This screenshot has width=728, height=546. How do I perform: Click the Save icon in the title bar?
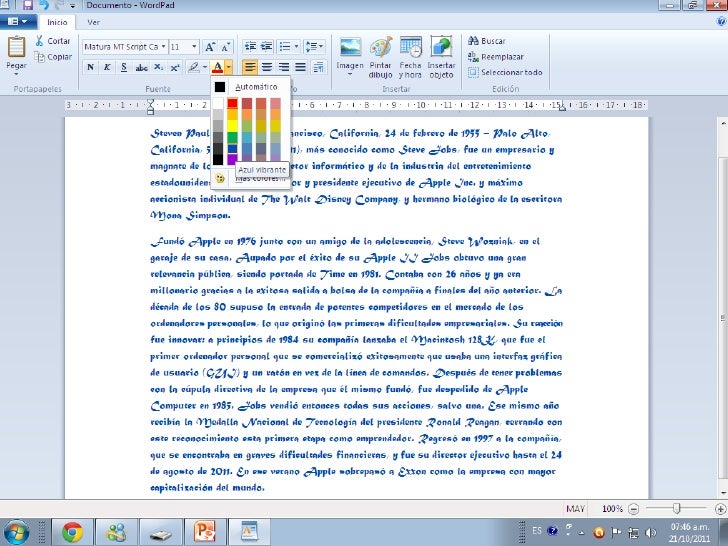click(x=28, y=5)
